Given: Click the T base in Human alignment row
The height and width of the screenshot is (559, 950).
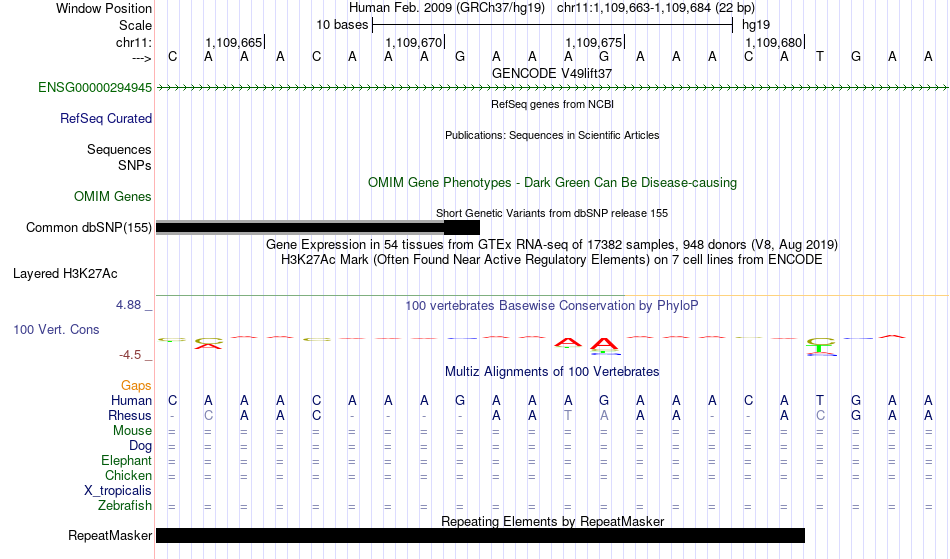Looking at the screenshot, I should [x=820, y=400].
